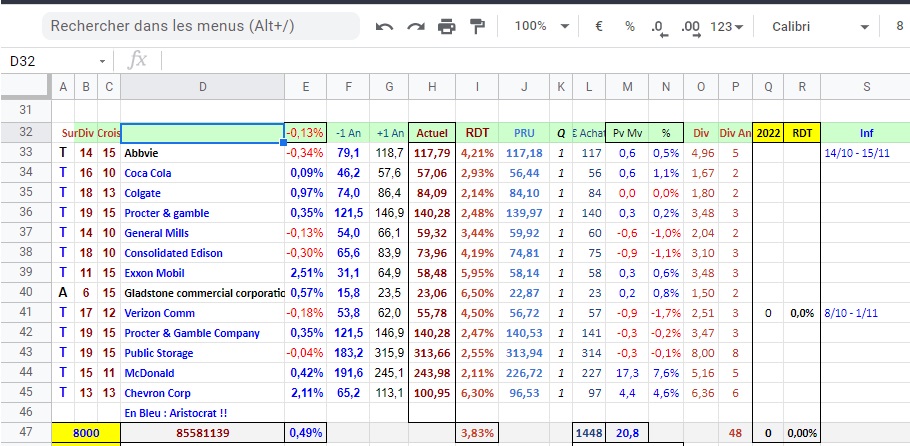This screenshot has width=910, height=446.
Task: Click the 6,50% RDT value
Action: click(x=477, y=293)
